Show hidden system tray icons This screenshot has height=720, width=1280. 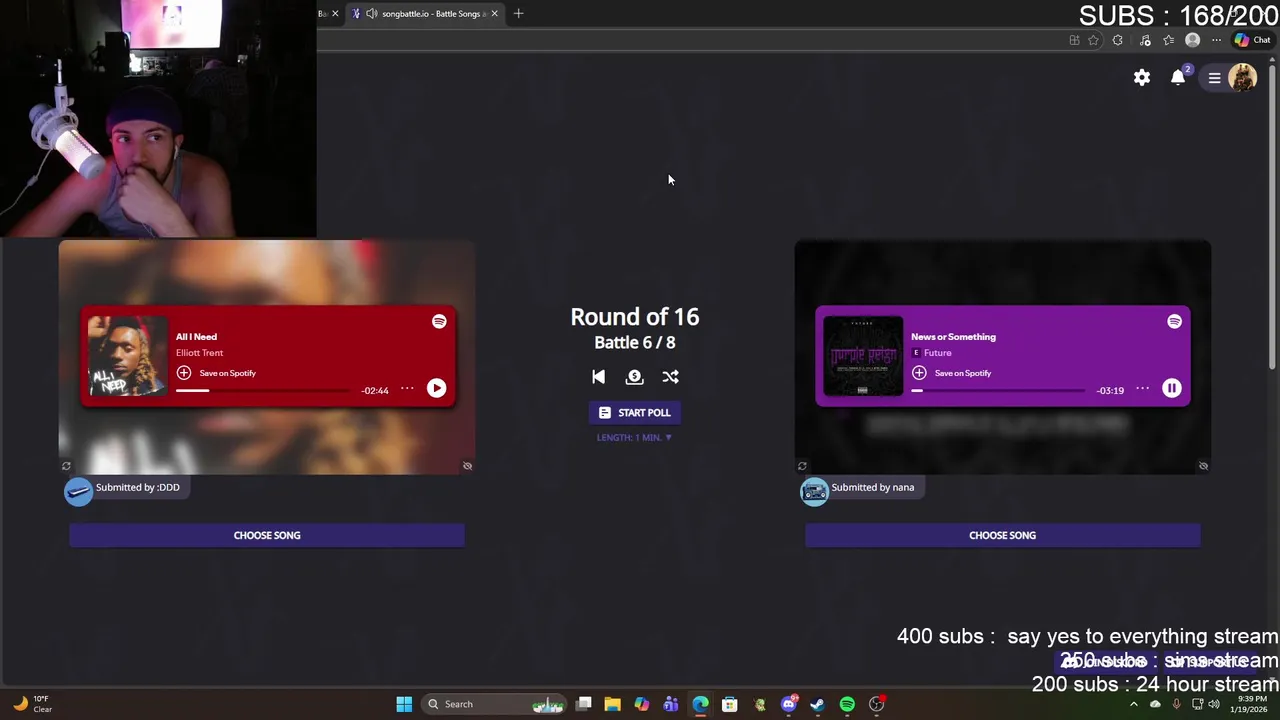(x=1133, y=704)
